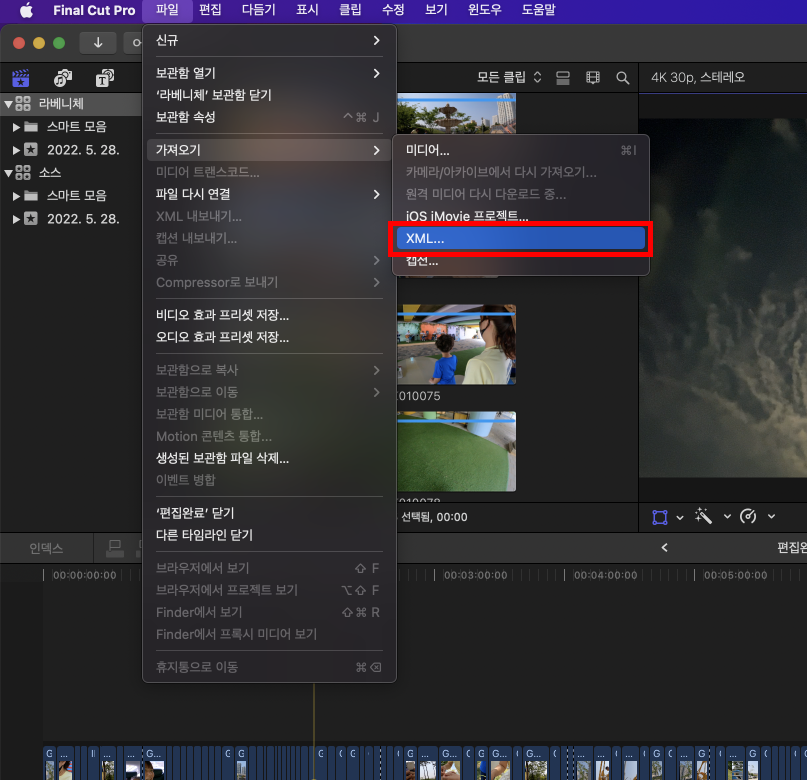Open the 윈도우 menu
This screenshot has width=807, height=780.
point(484,10)
